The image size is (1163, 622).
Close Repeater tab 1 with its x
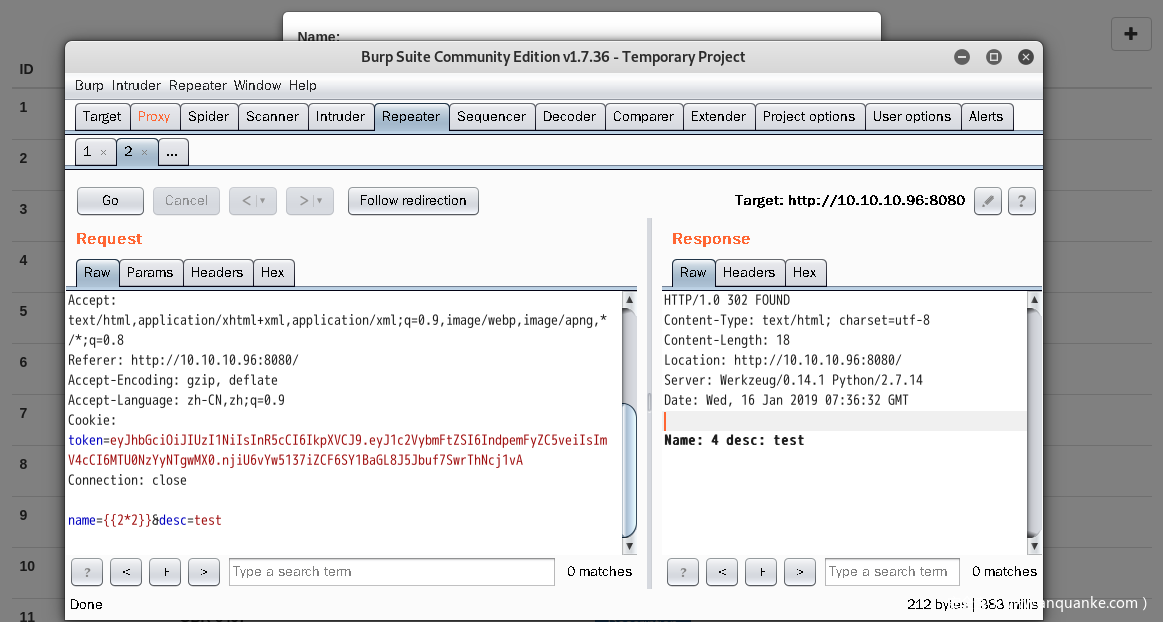point(103,153)
